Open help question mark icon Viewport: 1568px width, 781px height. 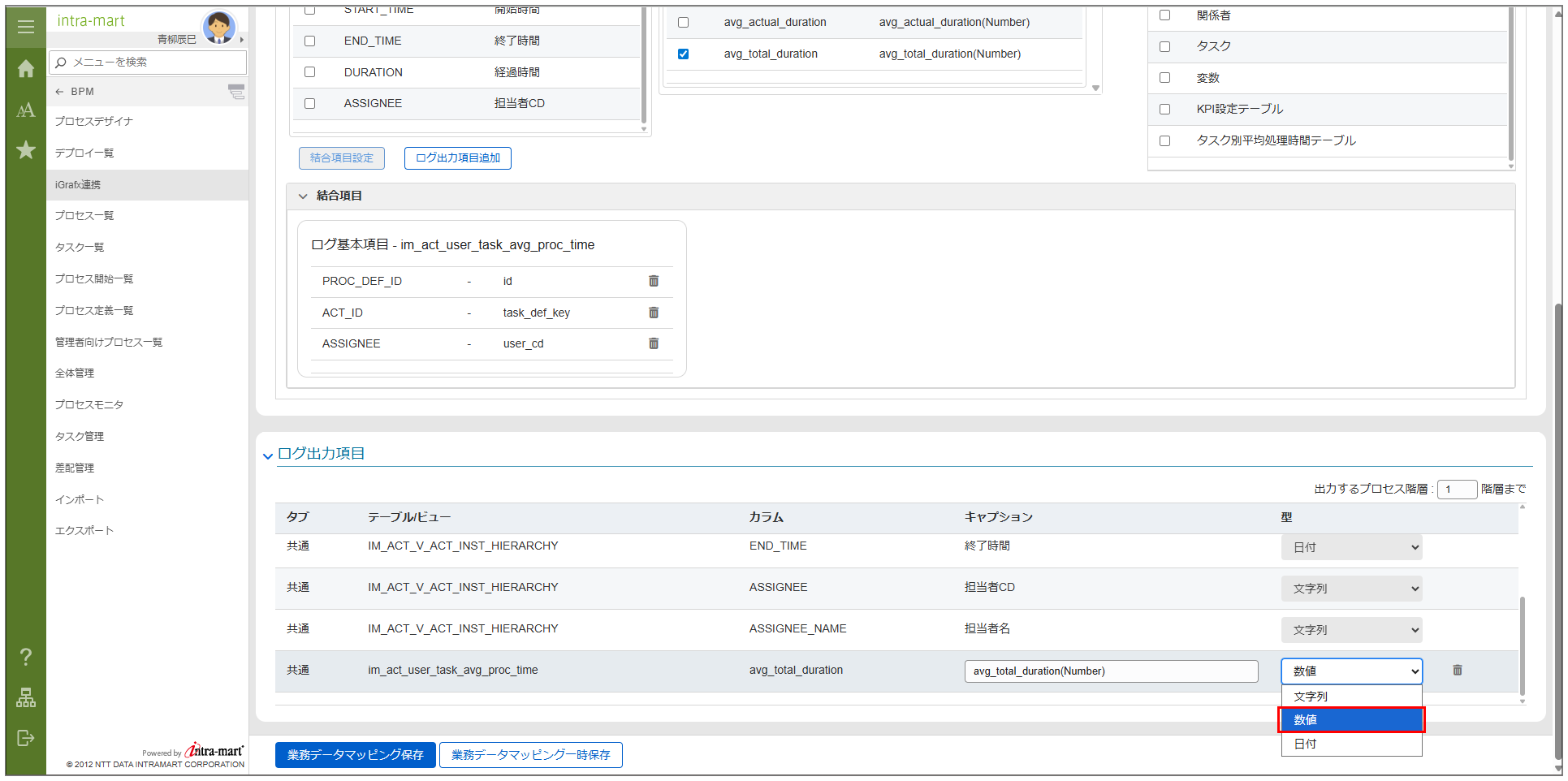click(26, 656)
